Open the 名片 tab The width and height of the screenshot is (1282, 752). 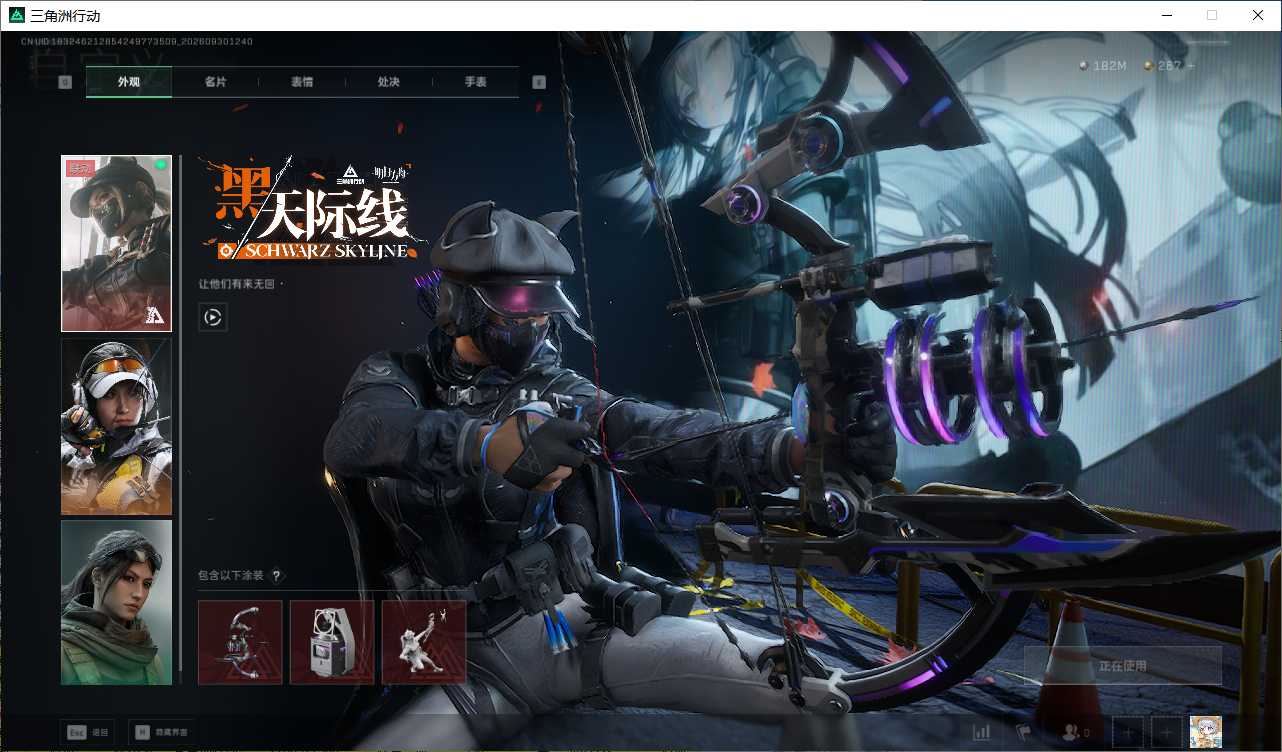(215, 82)
